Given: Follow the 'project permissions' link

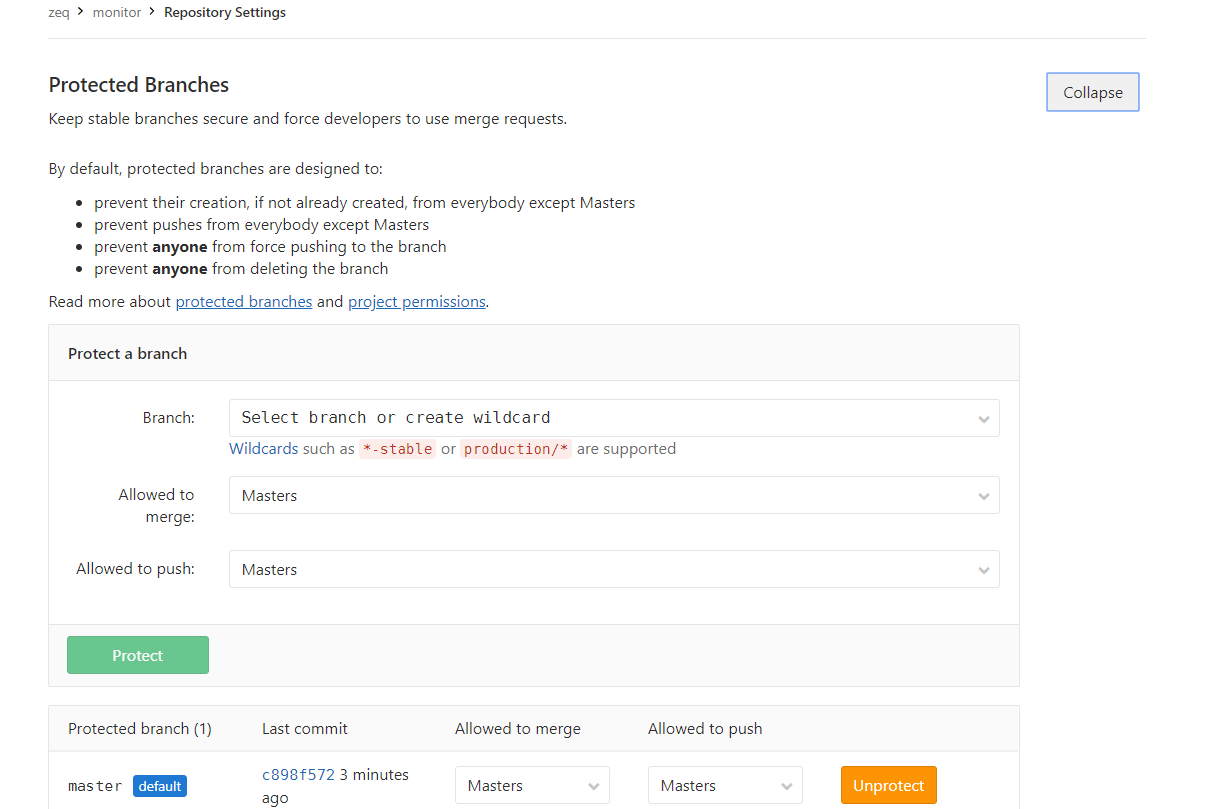Looking at the screenshot, I should pos(416,301).
